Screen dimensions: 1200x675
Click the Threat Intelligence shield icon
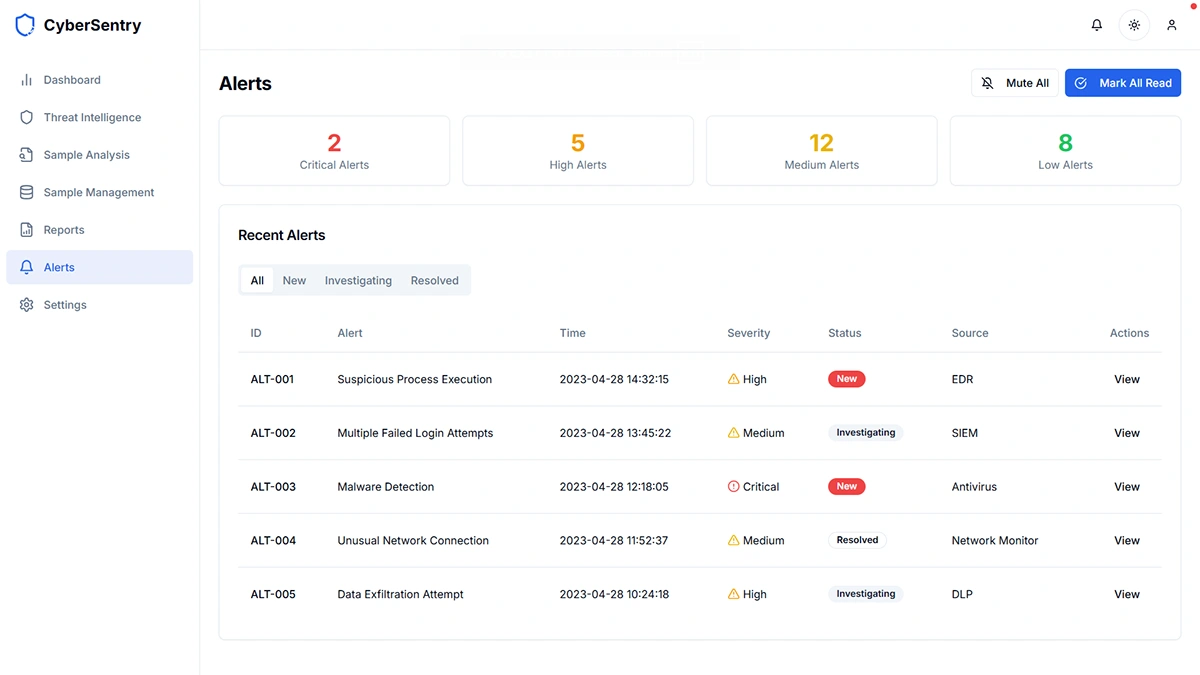pyautogui.click(x=27, y=117)
